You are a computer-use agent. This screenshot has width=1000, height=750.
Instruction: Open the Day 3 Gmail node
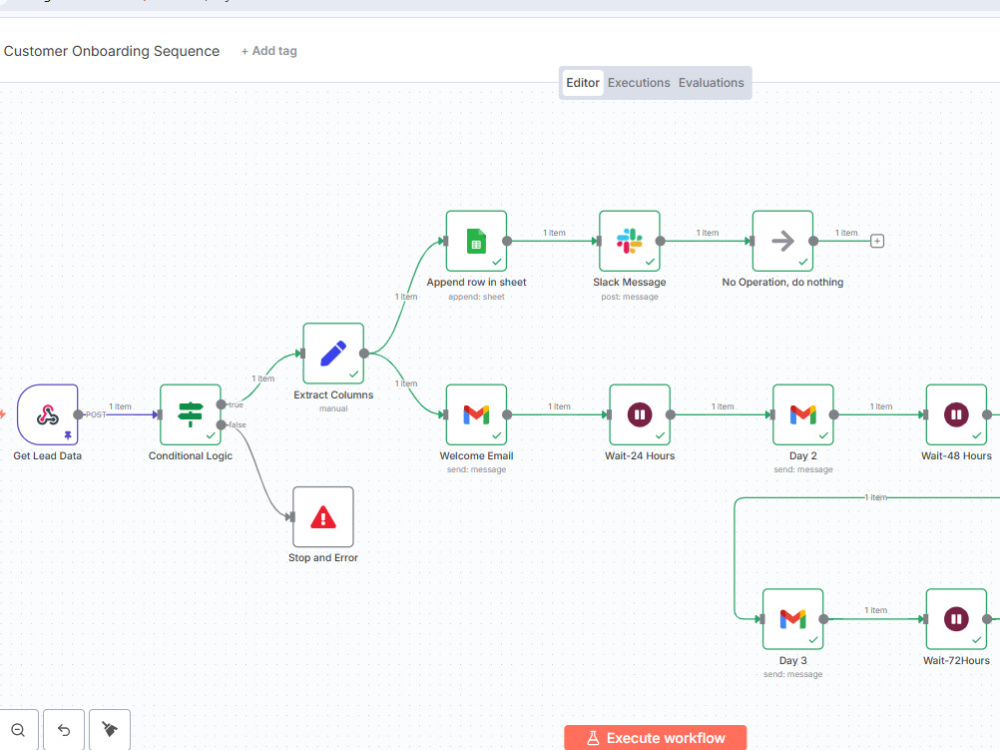tap(793, 619)
